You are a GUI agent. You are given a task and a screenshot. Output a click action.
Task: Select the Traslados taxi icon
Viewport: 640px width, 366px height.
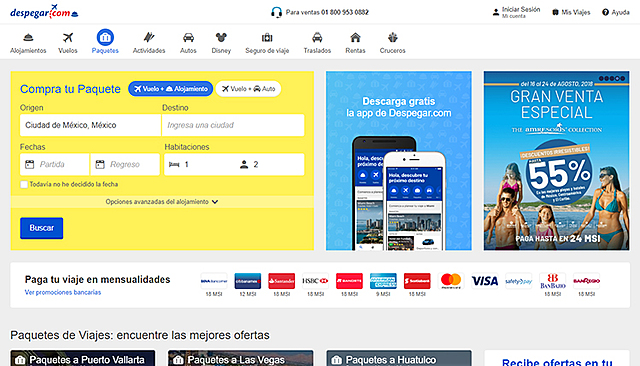point(317,38)
